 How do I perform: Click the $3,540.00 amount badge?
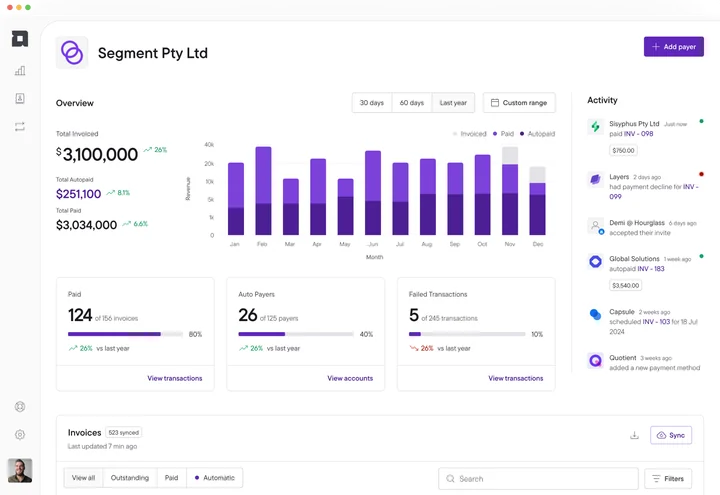click(x=625, y=285)
